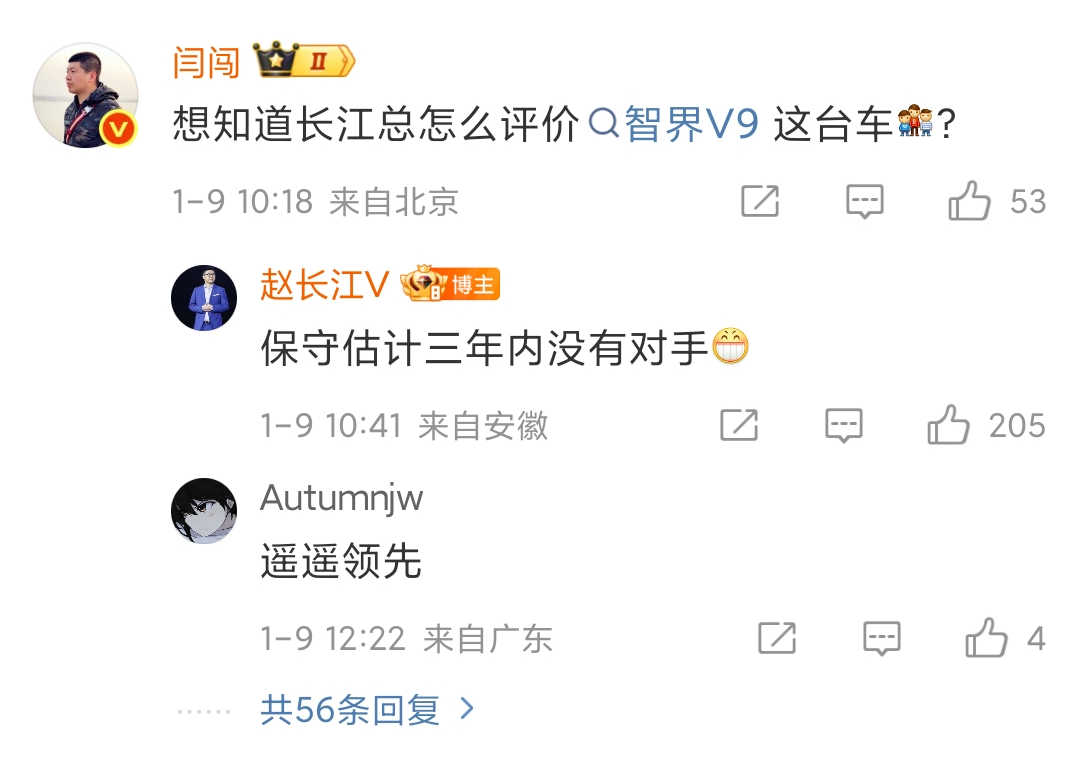Tap the crown level II membership badge
This screenshot has height=758, width=1080.
(x=304, y=61)
